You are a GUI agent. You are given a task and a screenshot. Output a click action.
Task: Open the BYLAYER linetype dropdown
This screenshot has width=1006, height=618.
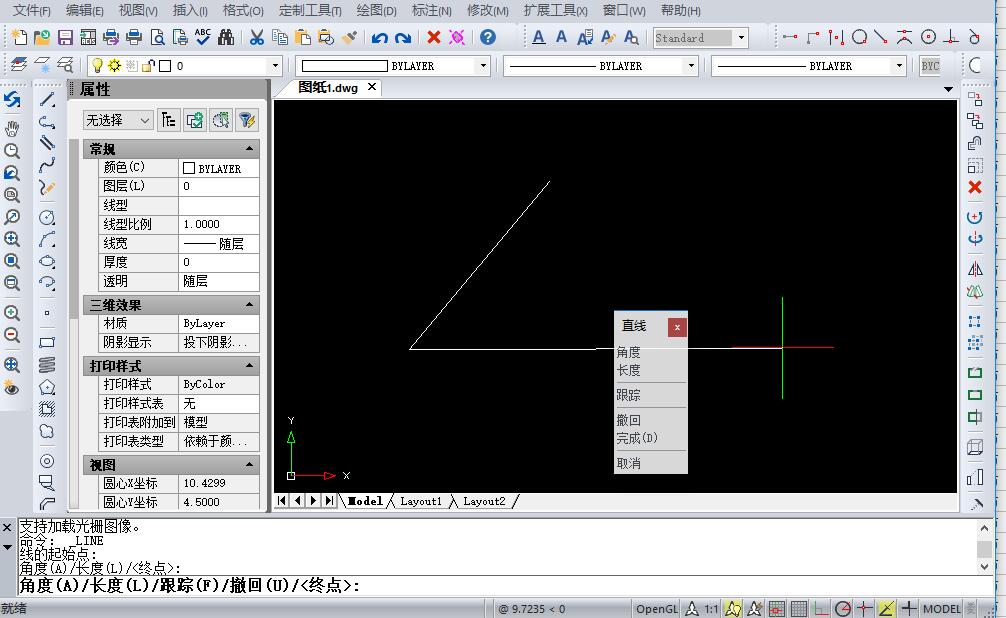click(x=691, y=65)
